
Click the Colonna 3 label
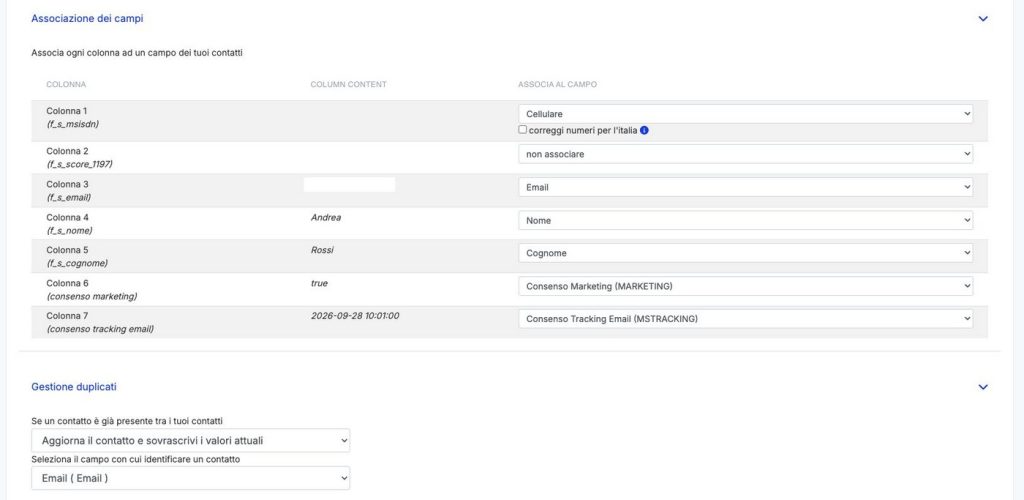[67, 184]
